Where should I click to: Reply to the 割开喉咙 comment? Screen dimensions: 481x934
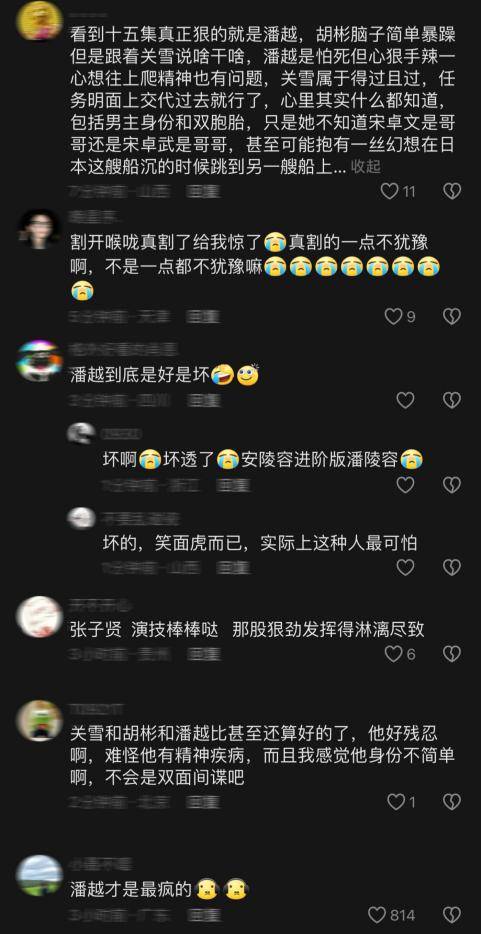[203, 317]
